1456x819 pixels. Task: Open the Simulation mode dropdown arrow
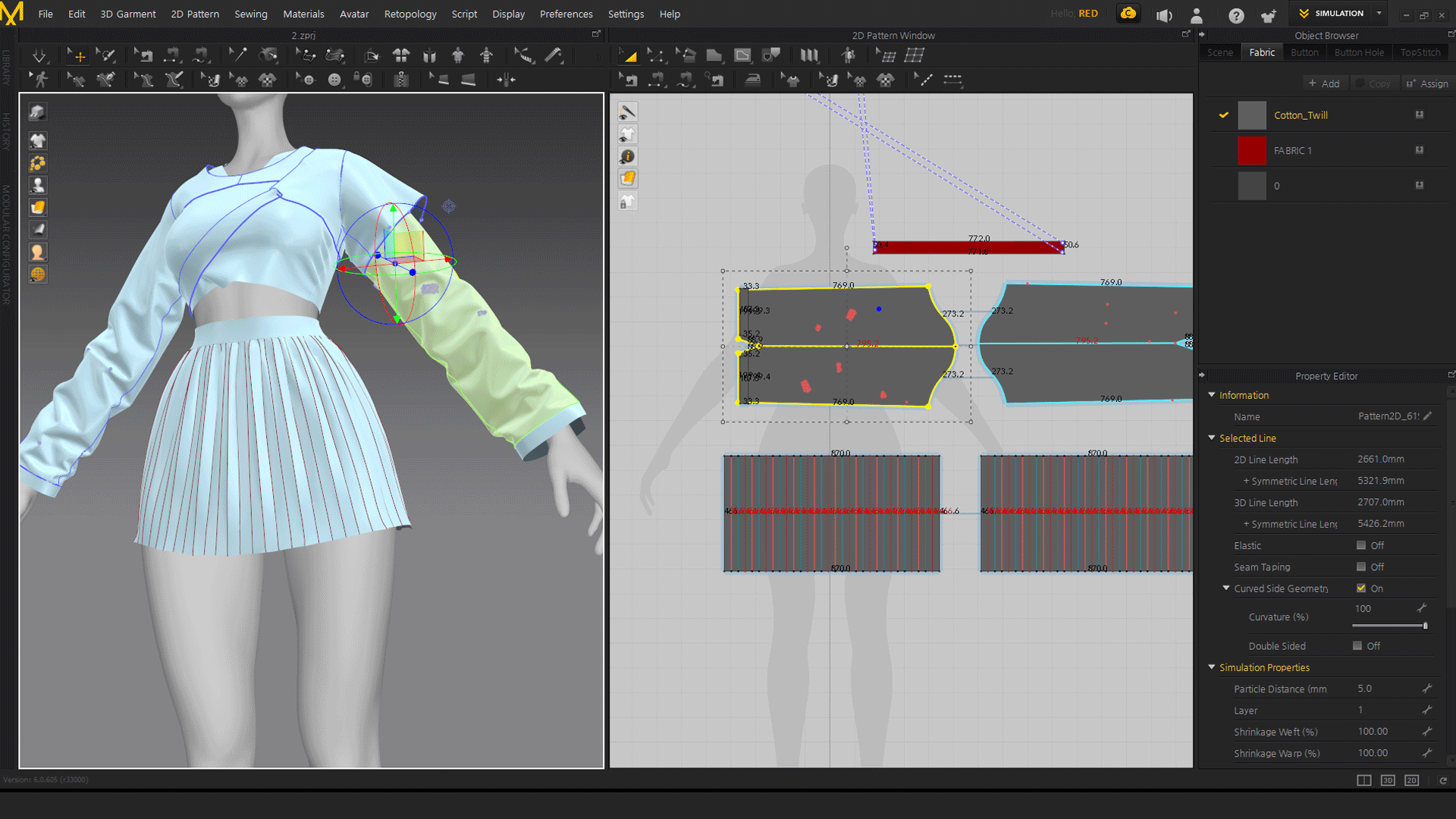tap(1379, 13)
